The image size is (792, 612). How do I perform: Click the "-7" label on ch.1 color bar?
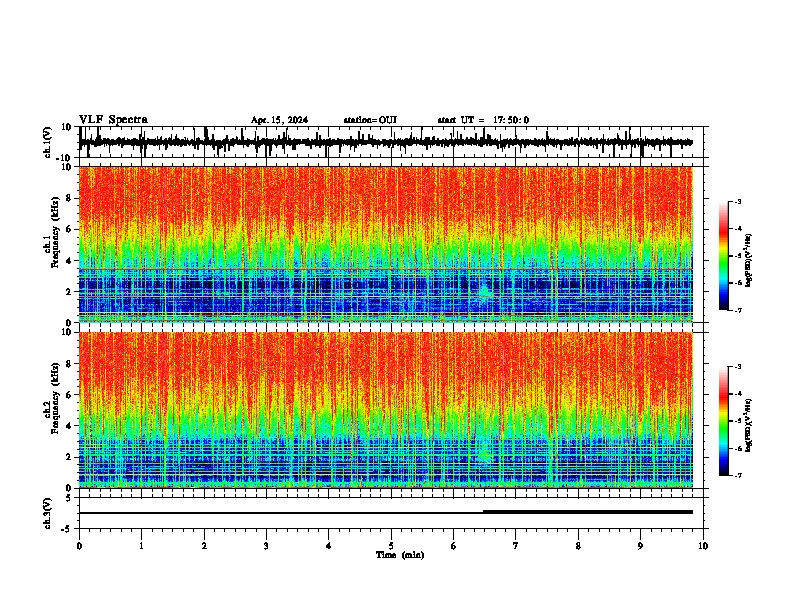click(738, 310)
